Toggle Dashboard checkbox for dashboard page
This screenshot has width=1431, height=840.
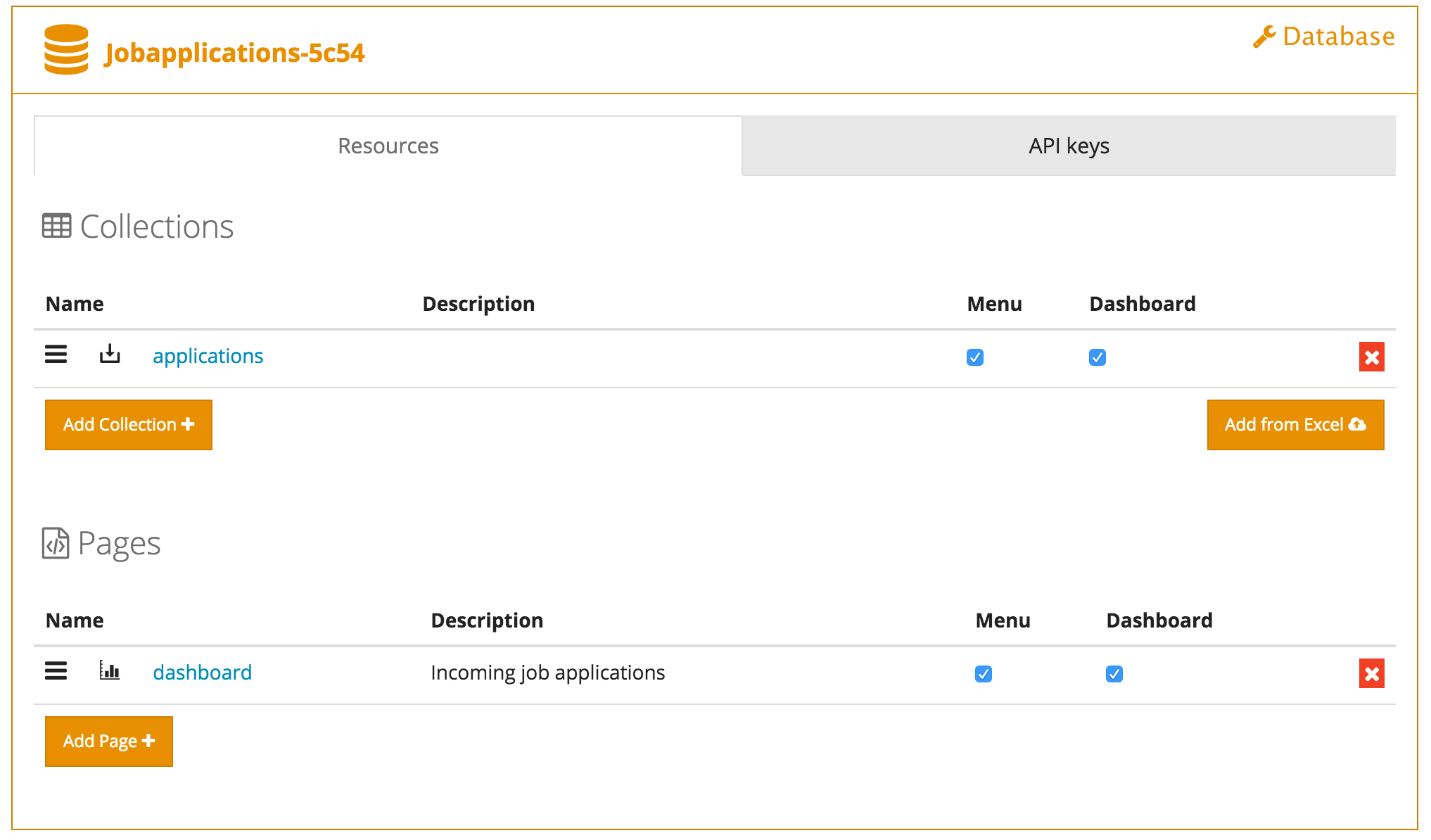(x=1114, y=674)
